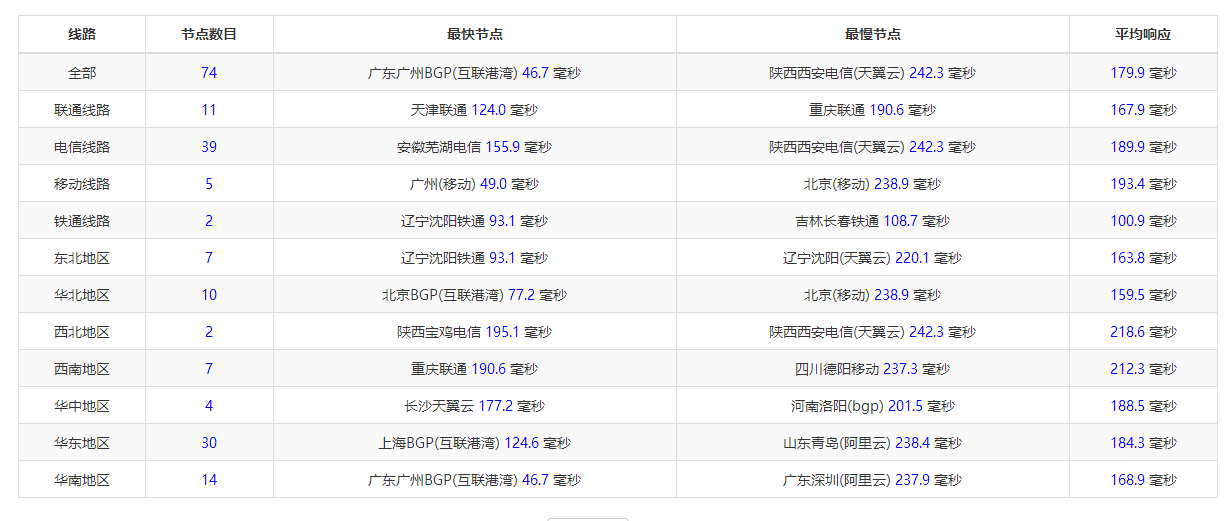The width and height of the screenshot is (1228, 521).
Task: Click 218.6 average response in 西北地区 row
Action: click(x=1143, y=332)
